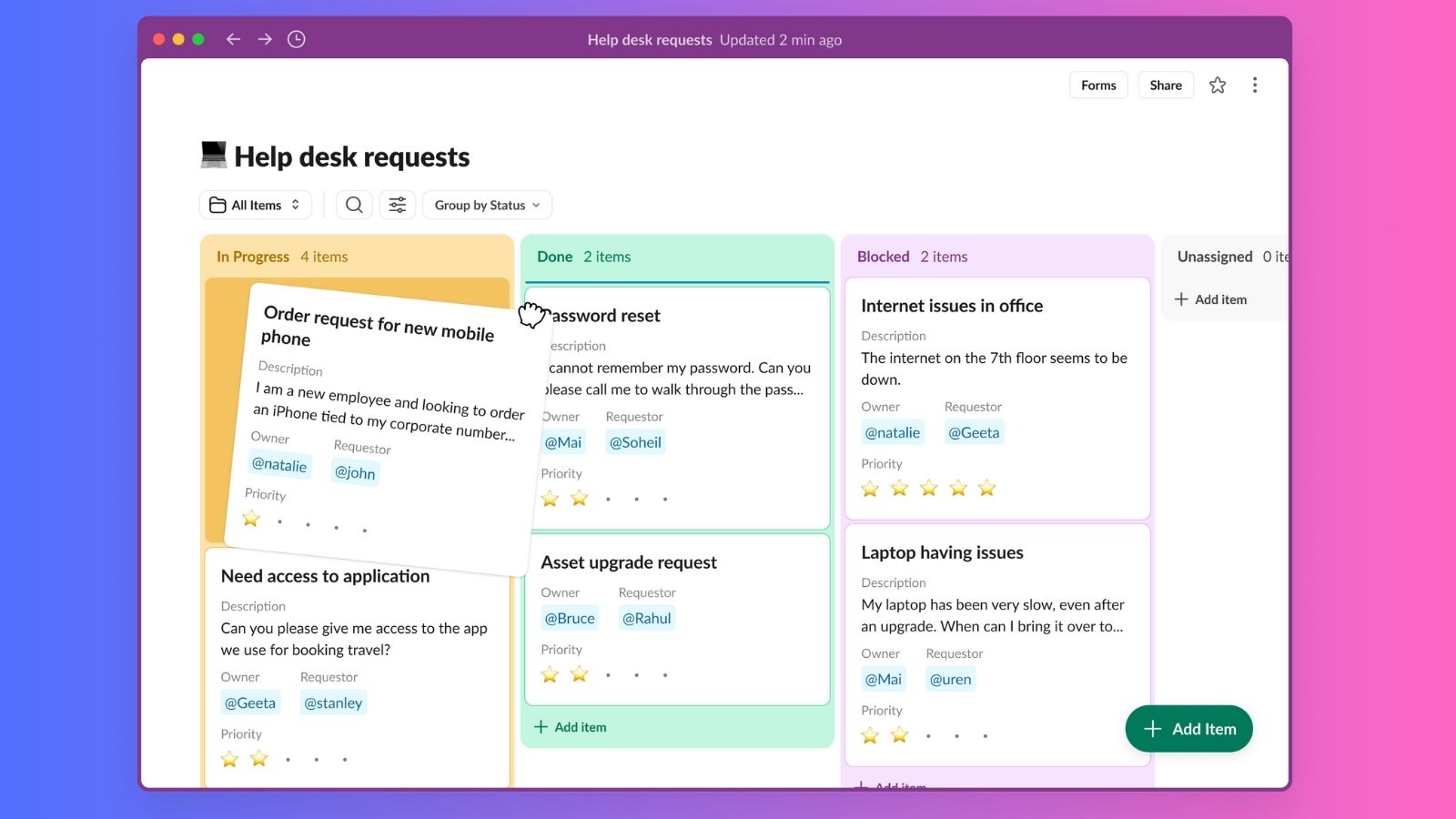This screenshot has width=1456, height=819.
Task: Add item in the Unassigned column
Action: [1211, 299]
